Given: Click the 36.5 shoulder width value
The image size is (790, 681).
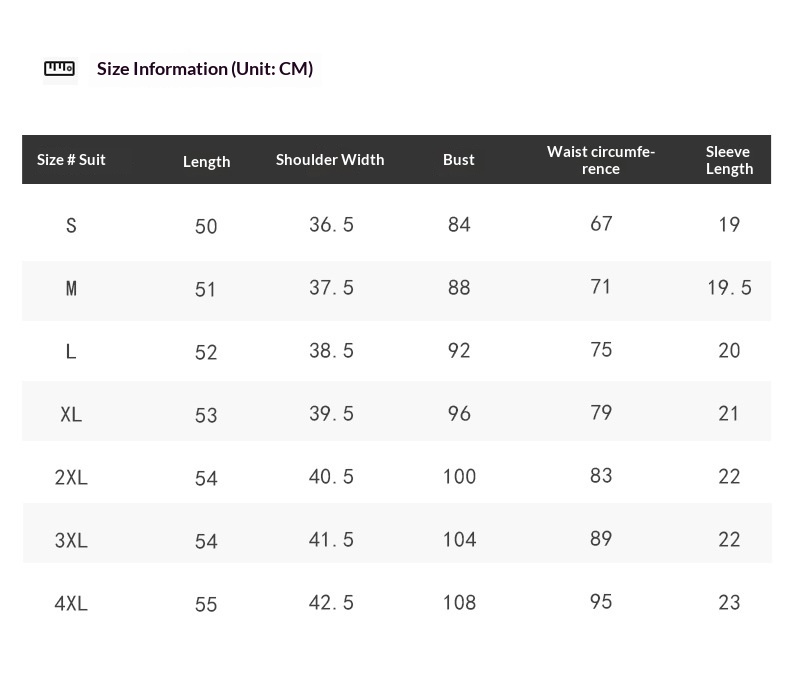Looking at the screenshot, I should click(x=331, y=225).
